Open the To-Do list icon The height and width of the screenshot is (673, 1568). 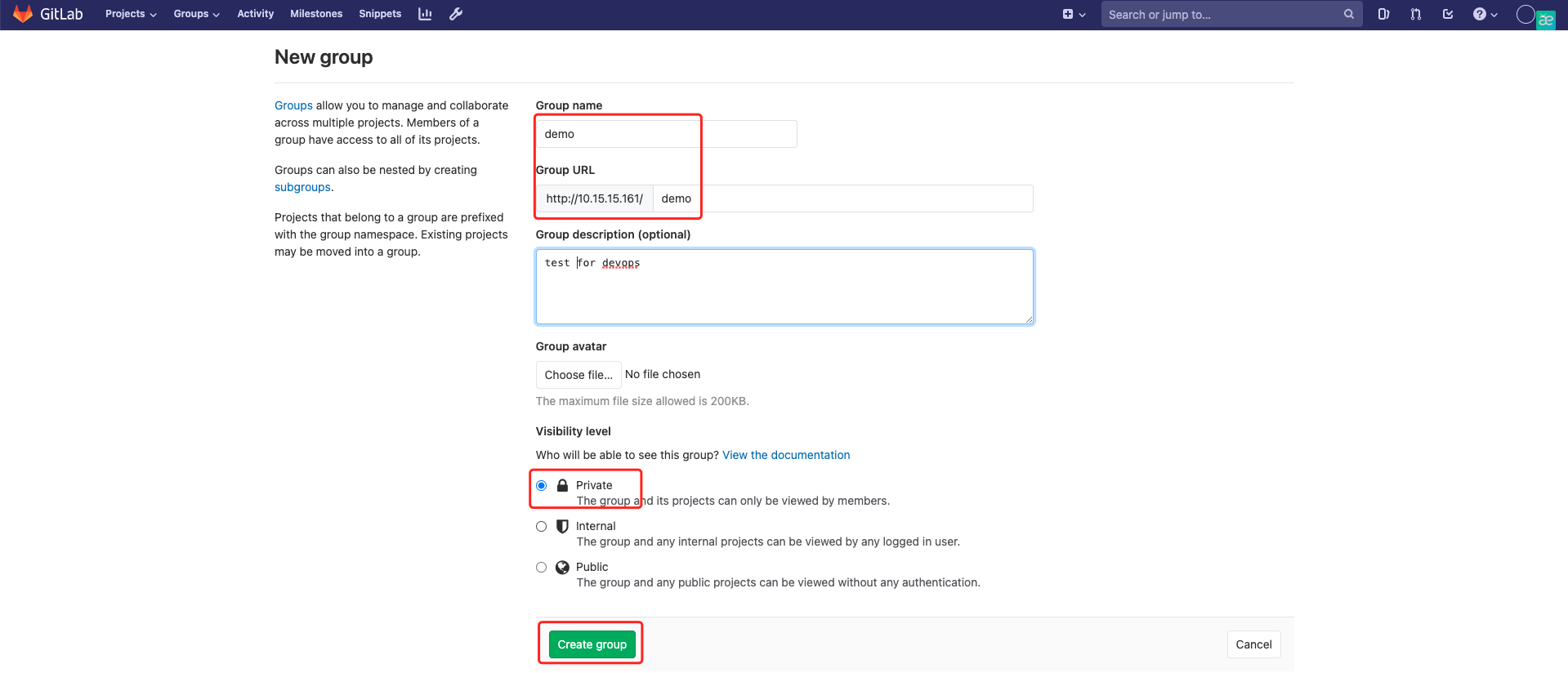pos(1448,14)
